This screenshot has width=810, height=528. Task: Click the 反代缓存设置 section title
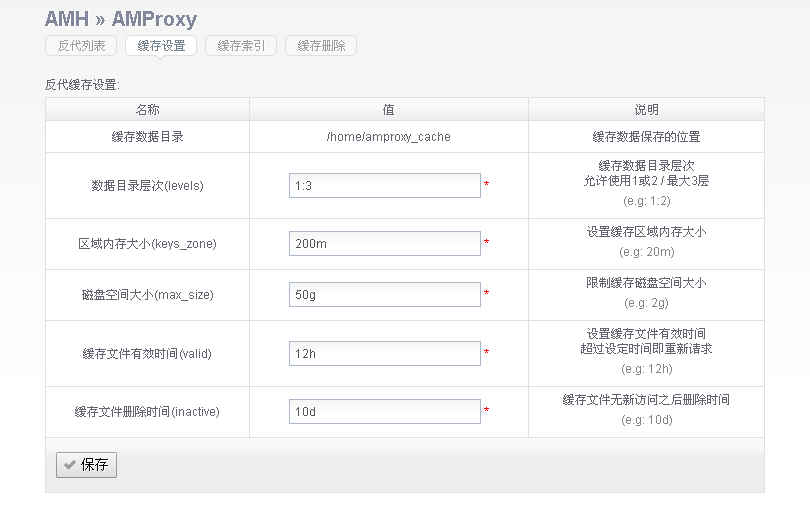click(82, 85)
